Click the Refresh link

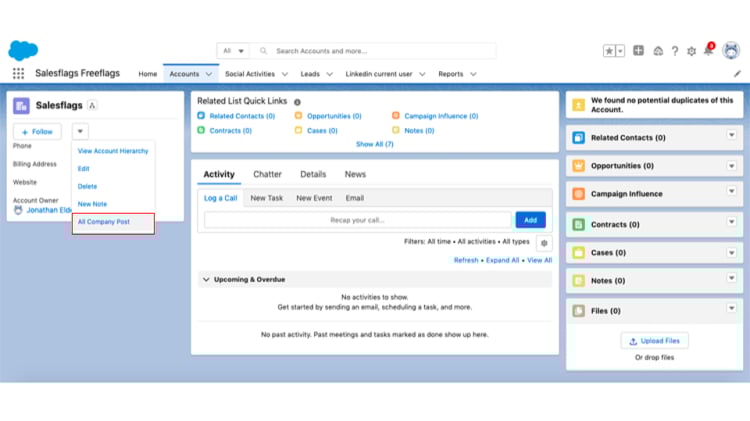466,260
